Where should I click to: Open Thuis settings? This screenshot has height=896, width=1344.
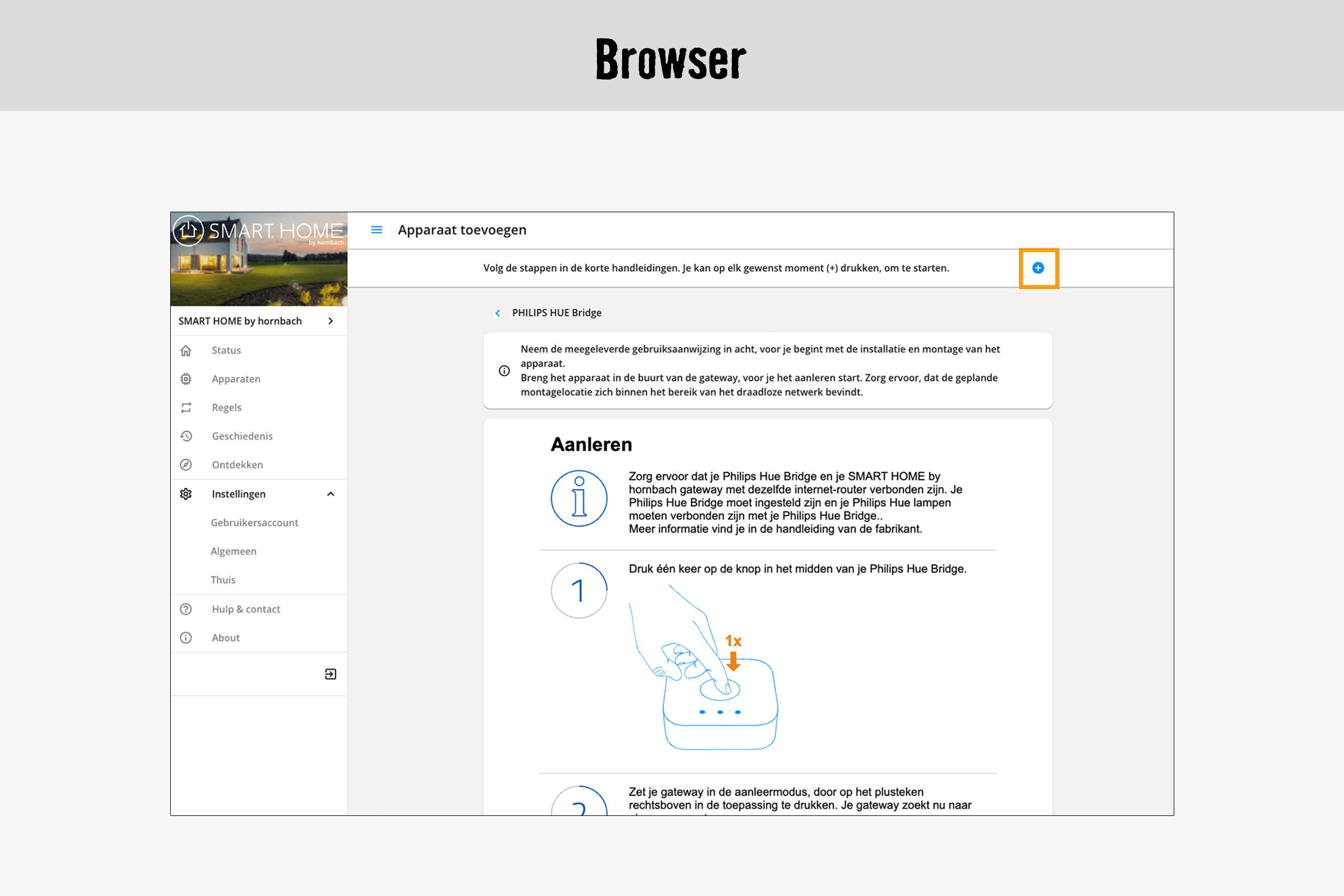223,580
